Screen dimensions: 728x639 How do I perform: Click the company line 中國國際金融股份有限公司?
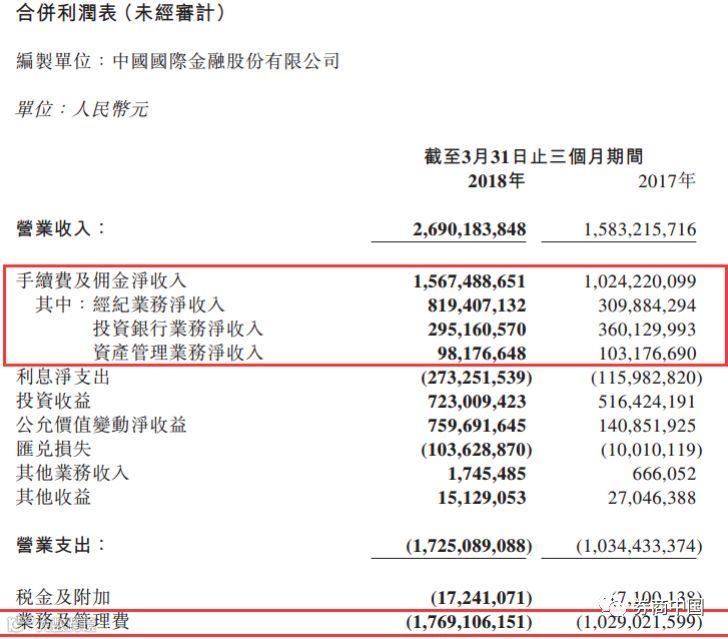click(x=226, y=61)
